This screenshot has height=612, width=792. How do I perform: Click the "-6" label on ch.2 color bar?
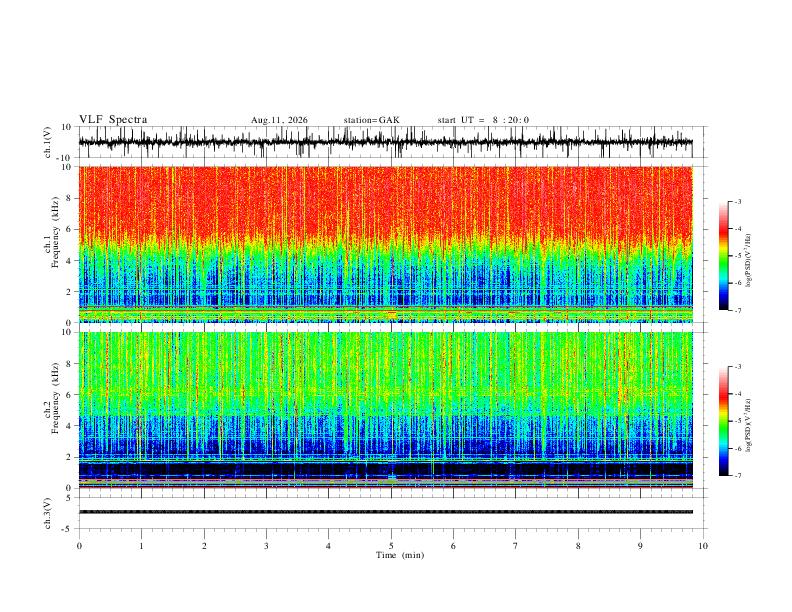tap(738, 448)
